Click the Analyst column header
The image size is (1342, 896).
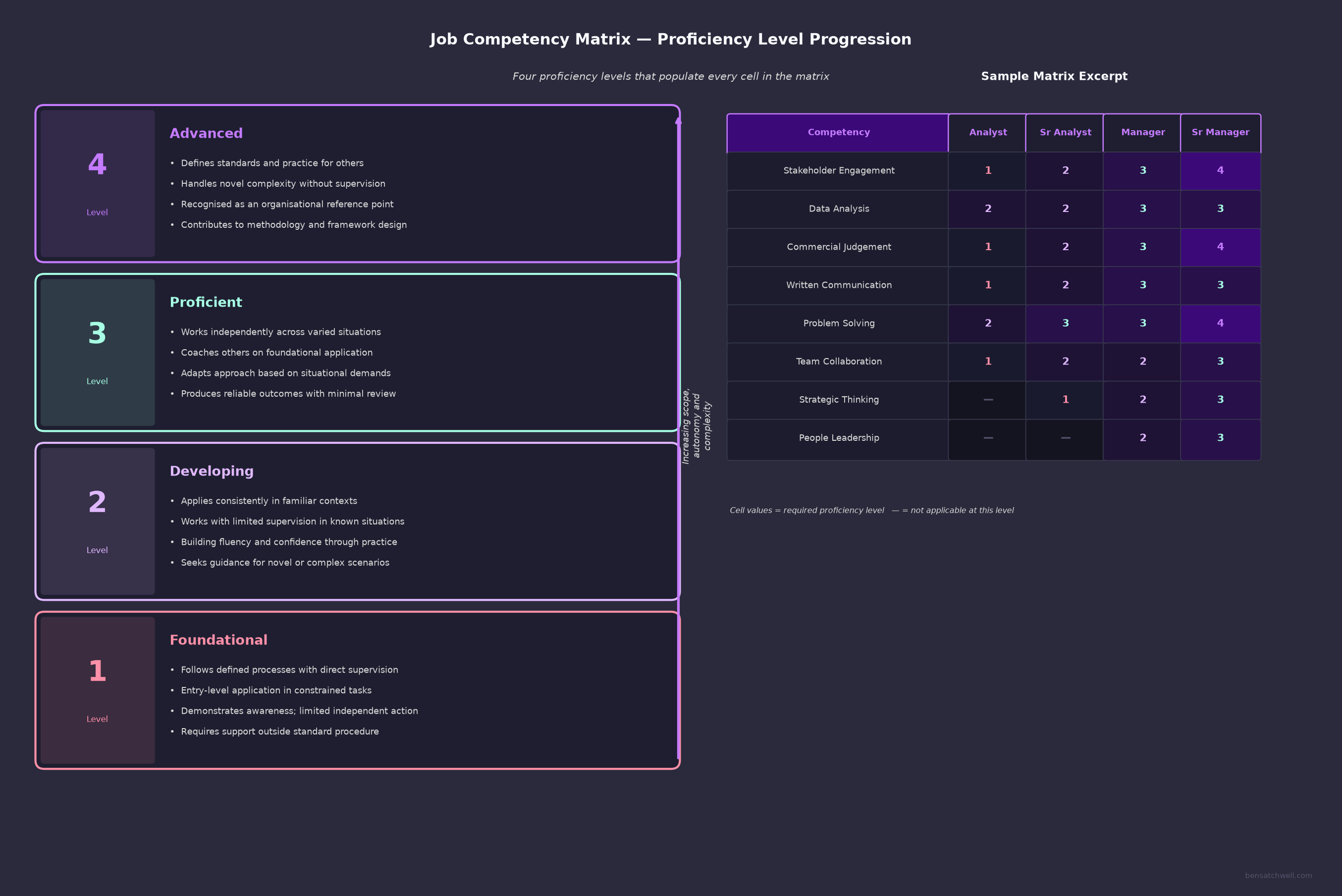[987, 133]
